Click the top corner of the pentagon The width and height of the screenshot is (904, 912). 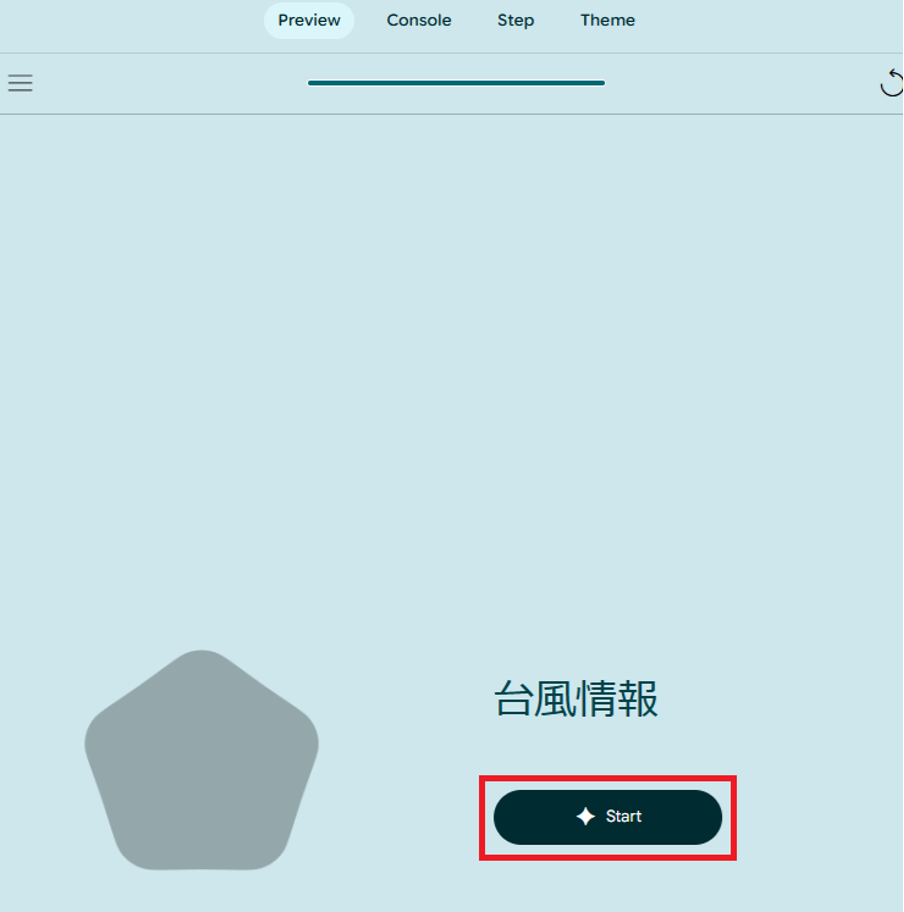[x=202, y=657]
